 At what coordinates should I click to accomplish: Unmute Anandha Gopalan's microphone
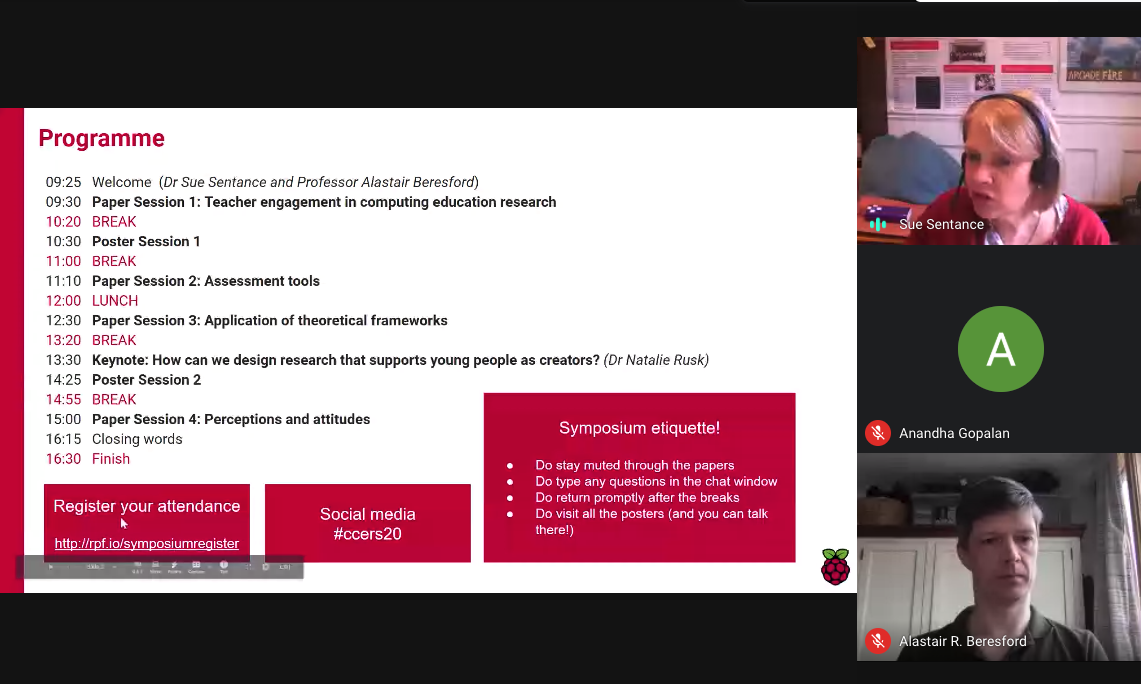(878, 433)
